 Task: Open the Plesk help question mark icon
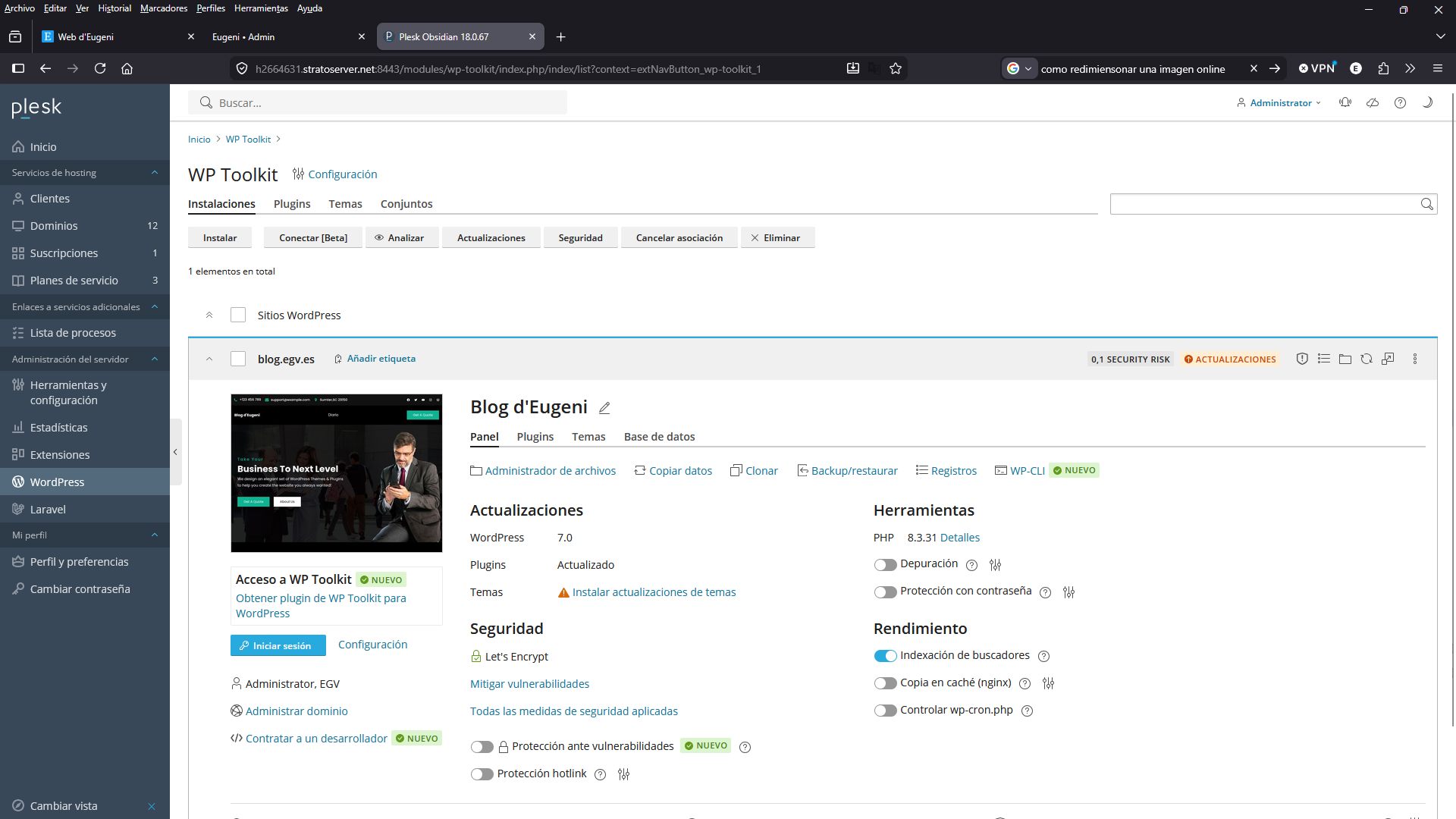(1400, 102)
